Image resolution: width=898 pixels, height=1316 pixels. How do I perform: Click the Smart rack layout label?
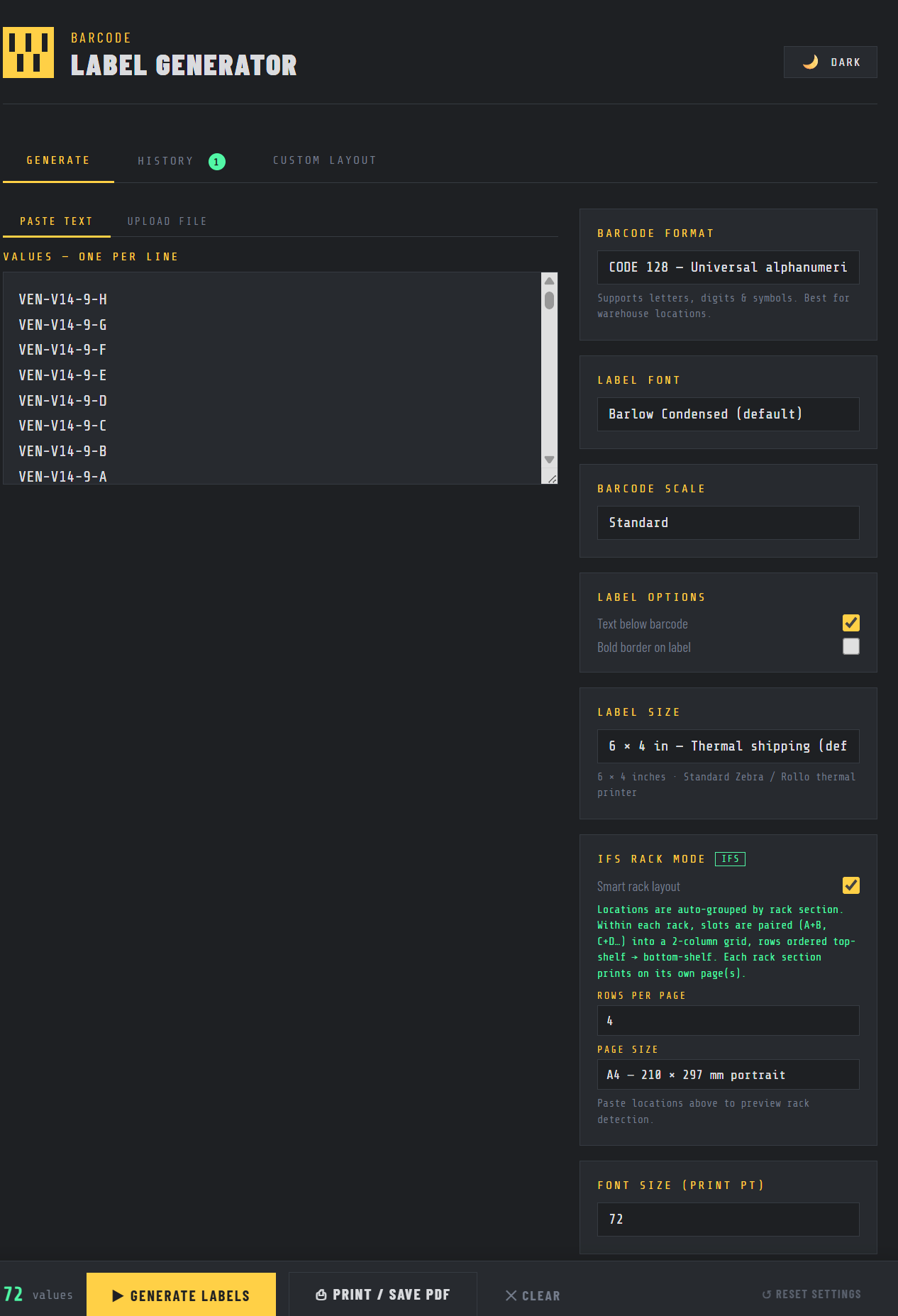[x=638, y=887]
